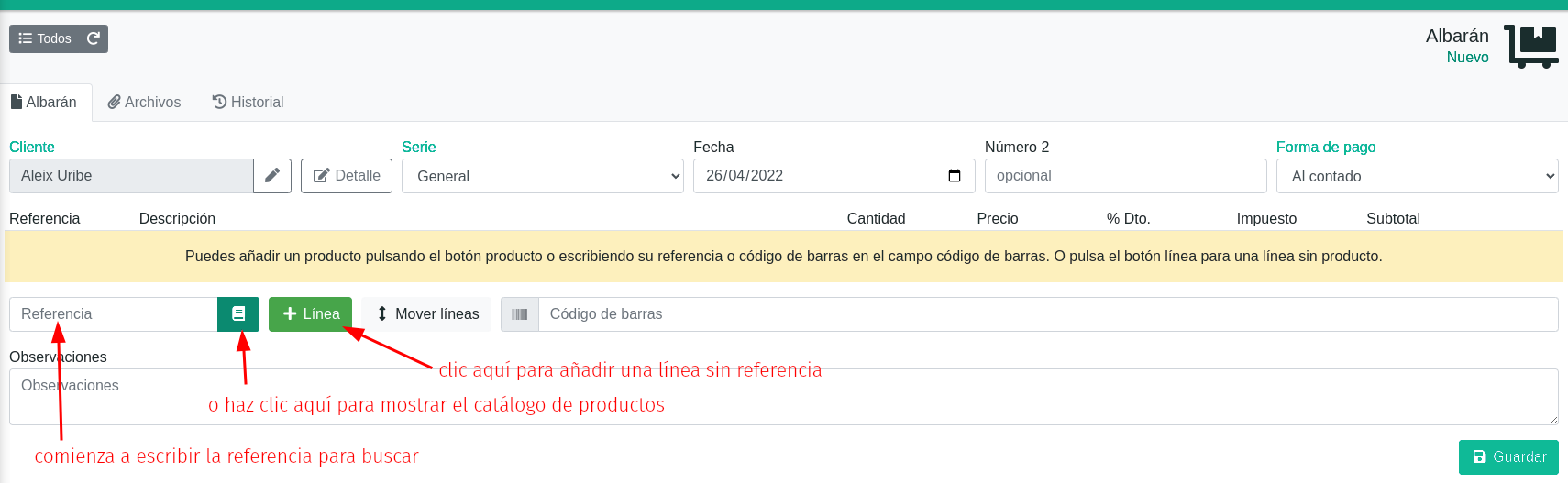Switch to the Archivos tab

coord(144,103)
